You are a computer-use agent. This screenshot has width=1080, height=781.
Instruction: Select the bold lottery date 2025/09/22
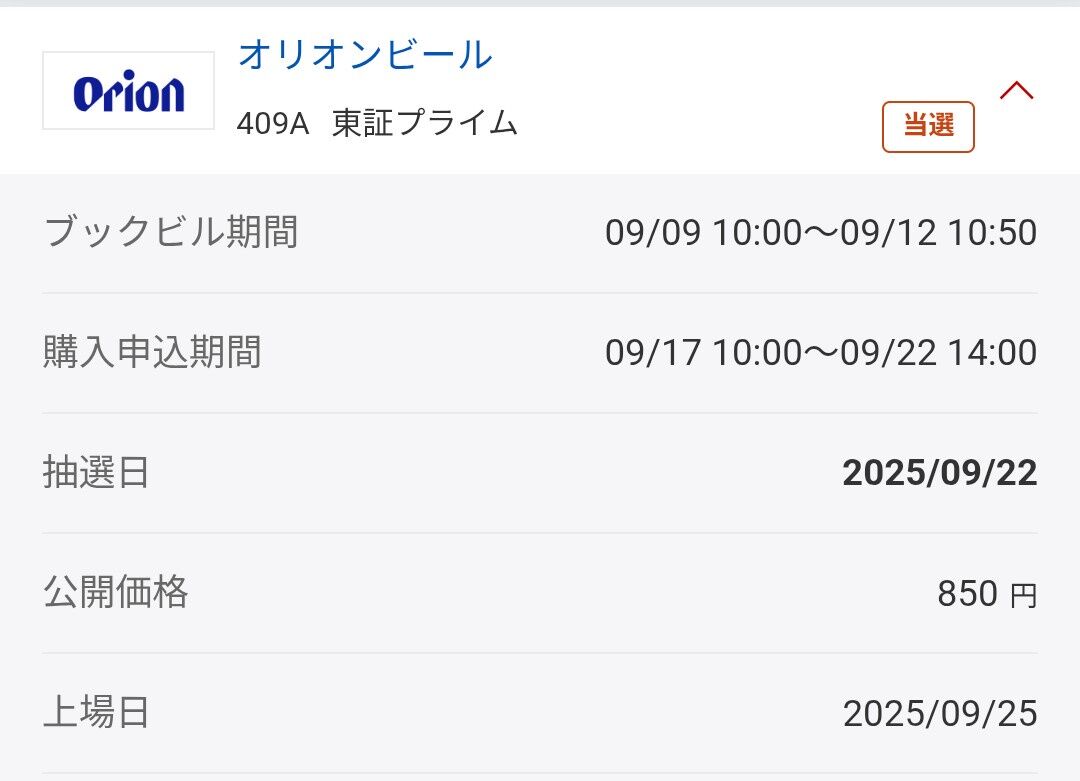(x=939, y=473)
